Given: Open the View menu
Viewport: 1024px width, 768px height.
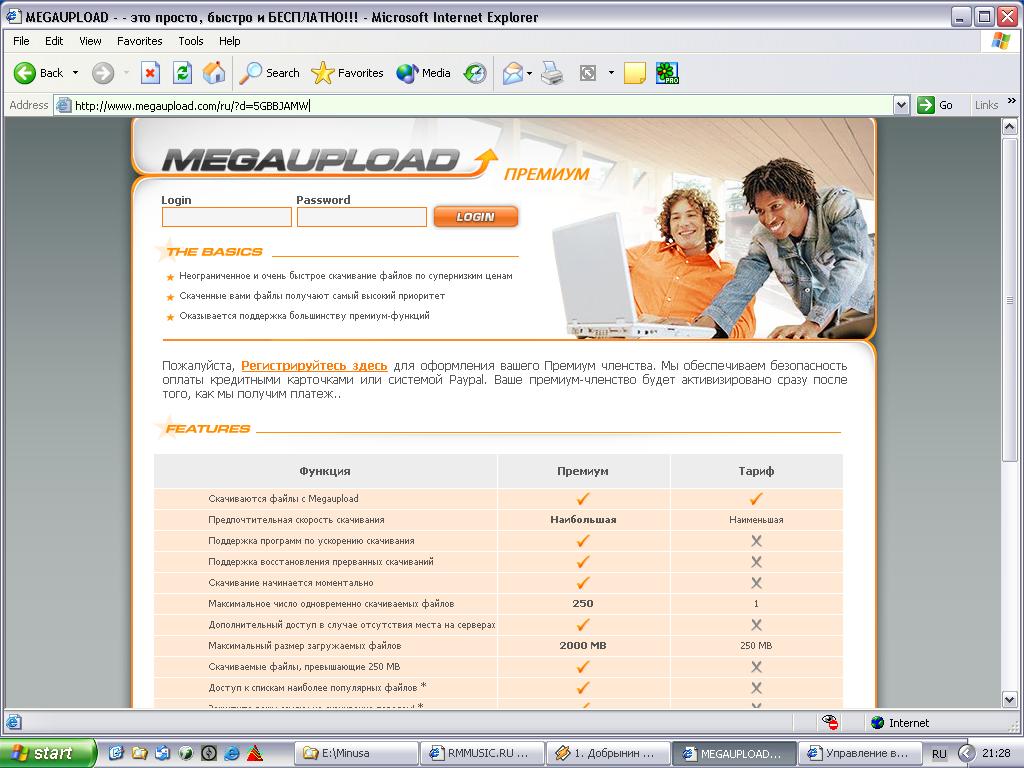Looking at the screenshot, I should pyautogui.click(x=90, y=40).
